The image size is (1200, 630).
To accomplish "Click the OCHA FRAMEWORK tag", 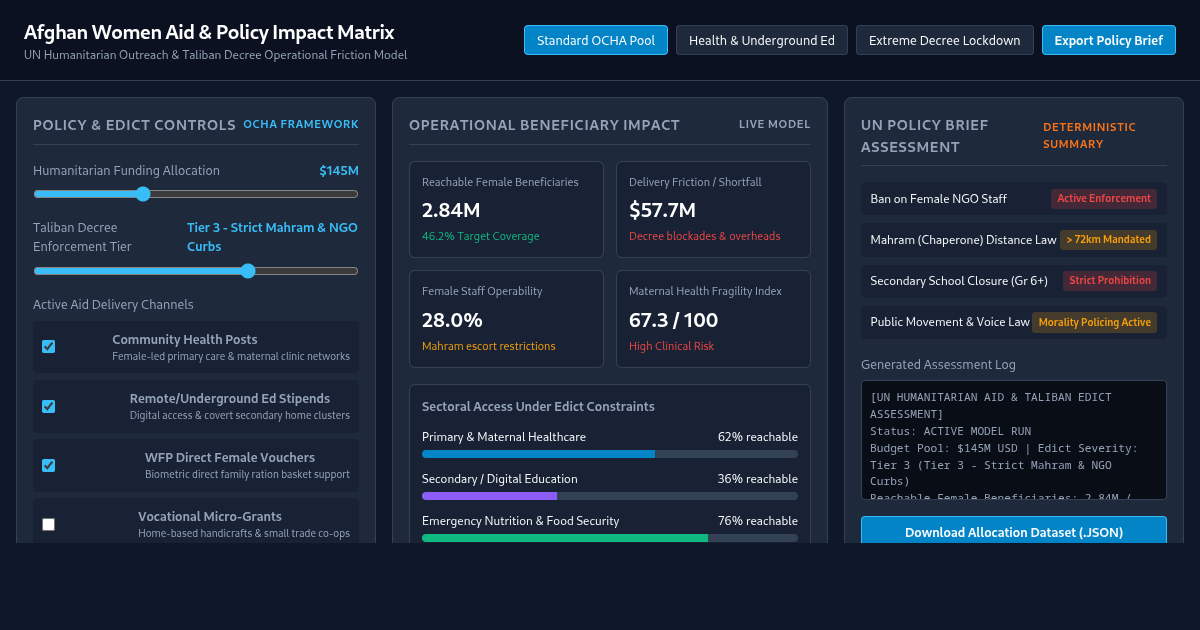I will pos(301,125).
